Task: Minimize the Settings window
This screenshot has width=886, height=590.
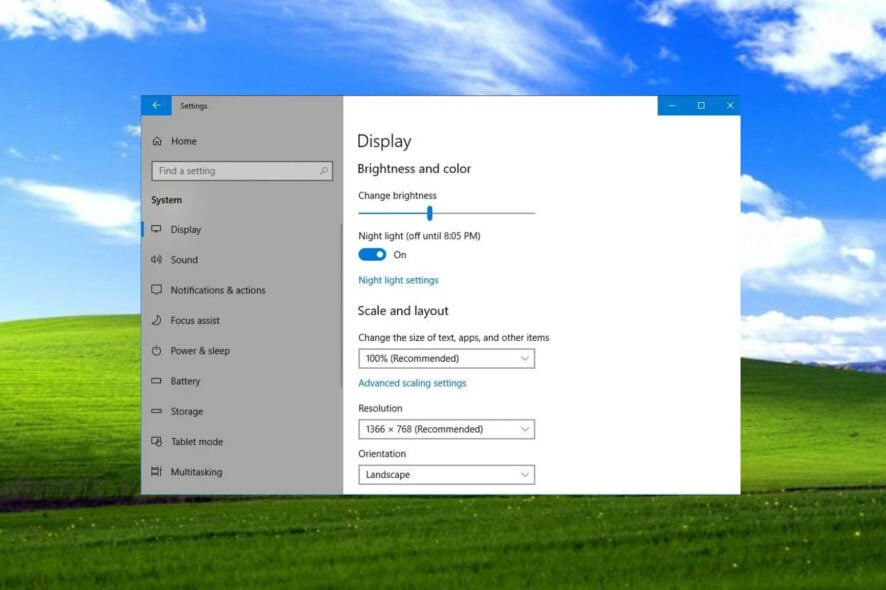Action: coord(672,106)
